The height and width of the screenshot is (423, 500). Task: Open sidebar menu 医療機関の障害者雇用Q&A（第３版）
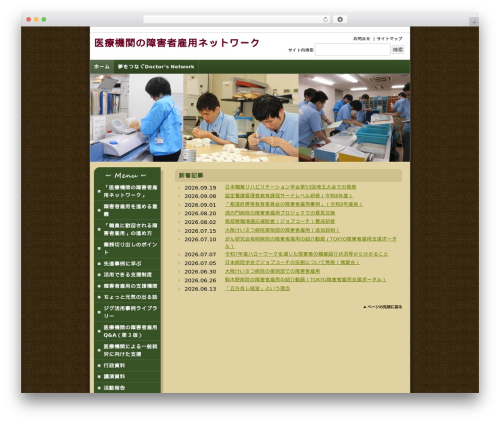click(128, 331)
